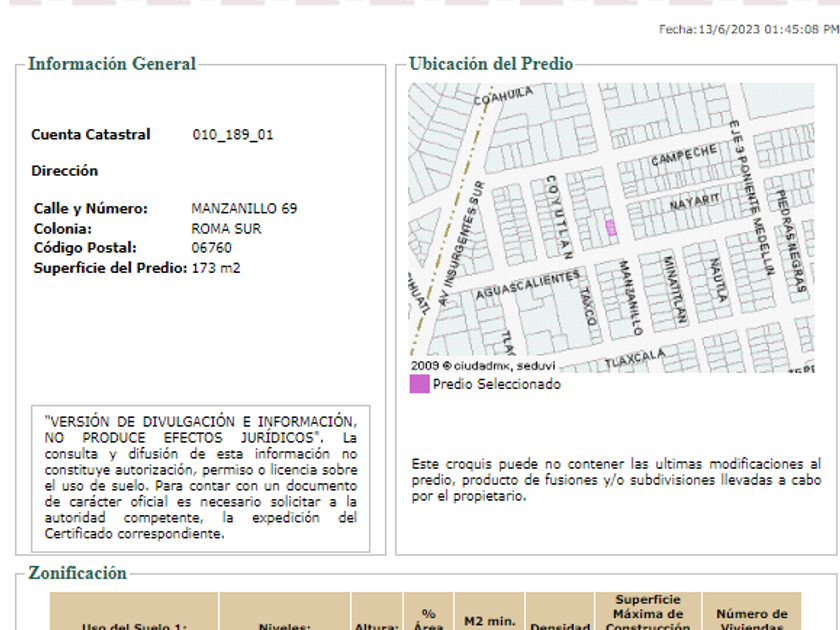Click the Uso del Suelo 1 column header
Screen dimensions: 840x630
(134, 622)
